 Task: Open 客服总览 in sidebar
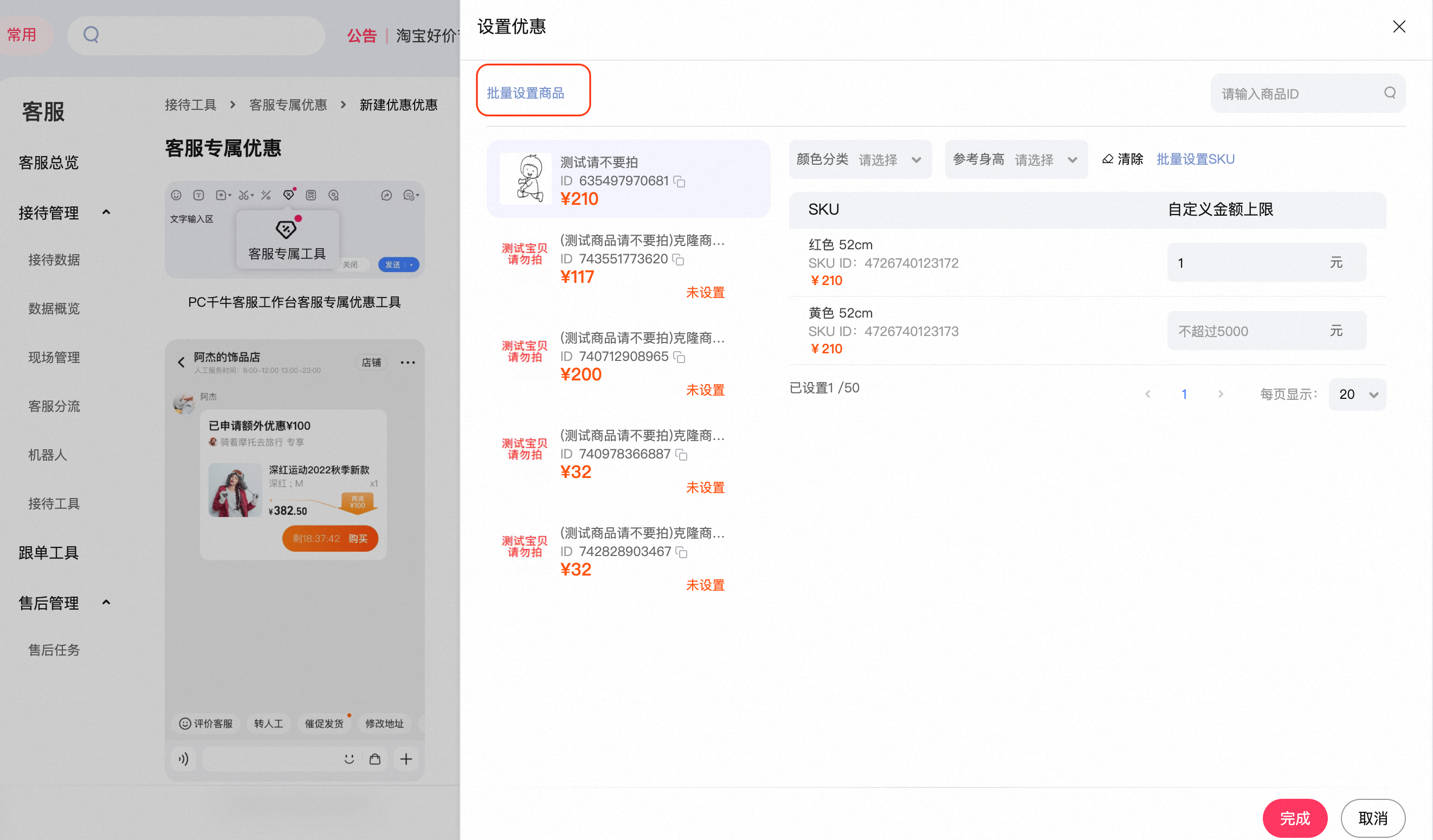pyautogui.click(x=48, y=163)
